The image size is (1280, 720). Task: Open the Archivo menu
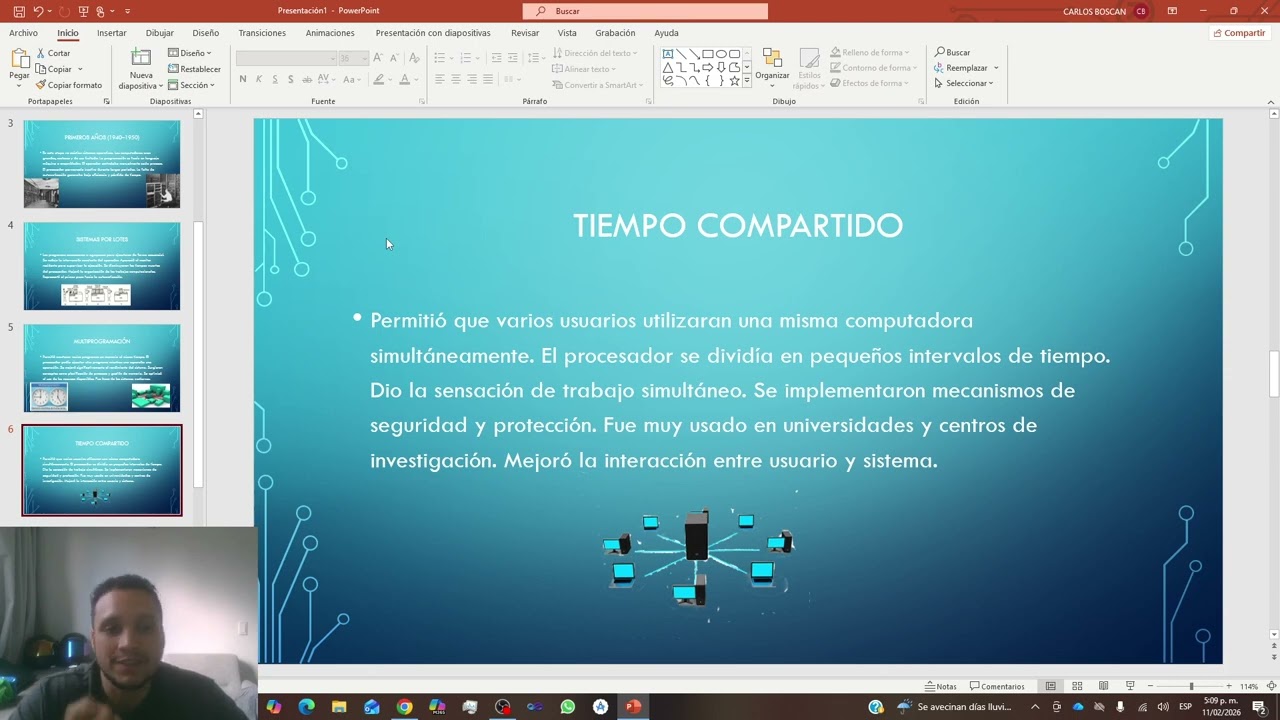click(x=23, y=33)
